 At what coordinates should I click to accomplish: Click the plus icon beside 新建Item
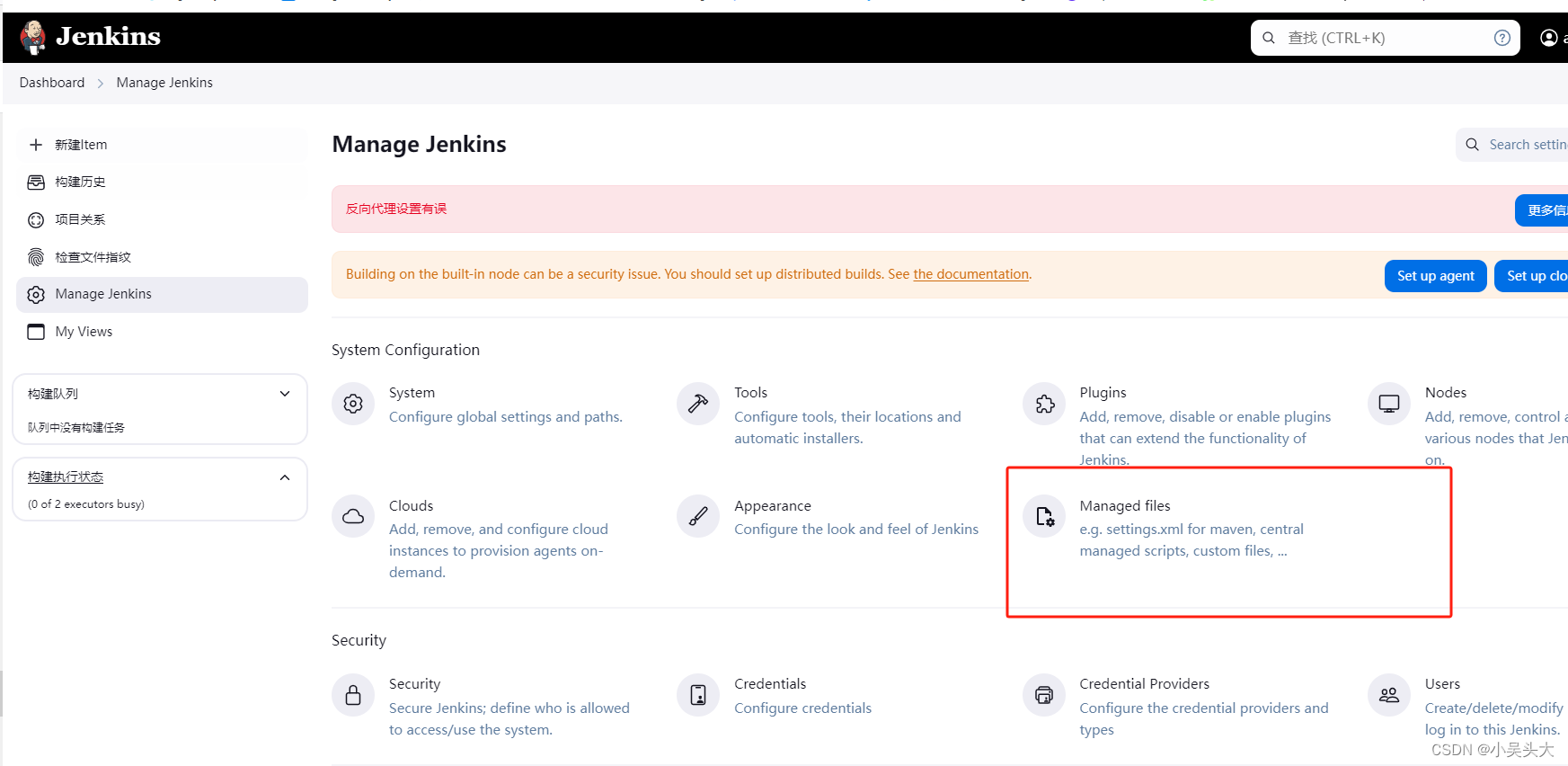point(36,145)
